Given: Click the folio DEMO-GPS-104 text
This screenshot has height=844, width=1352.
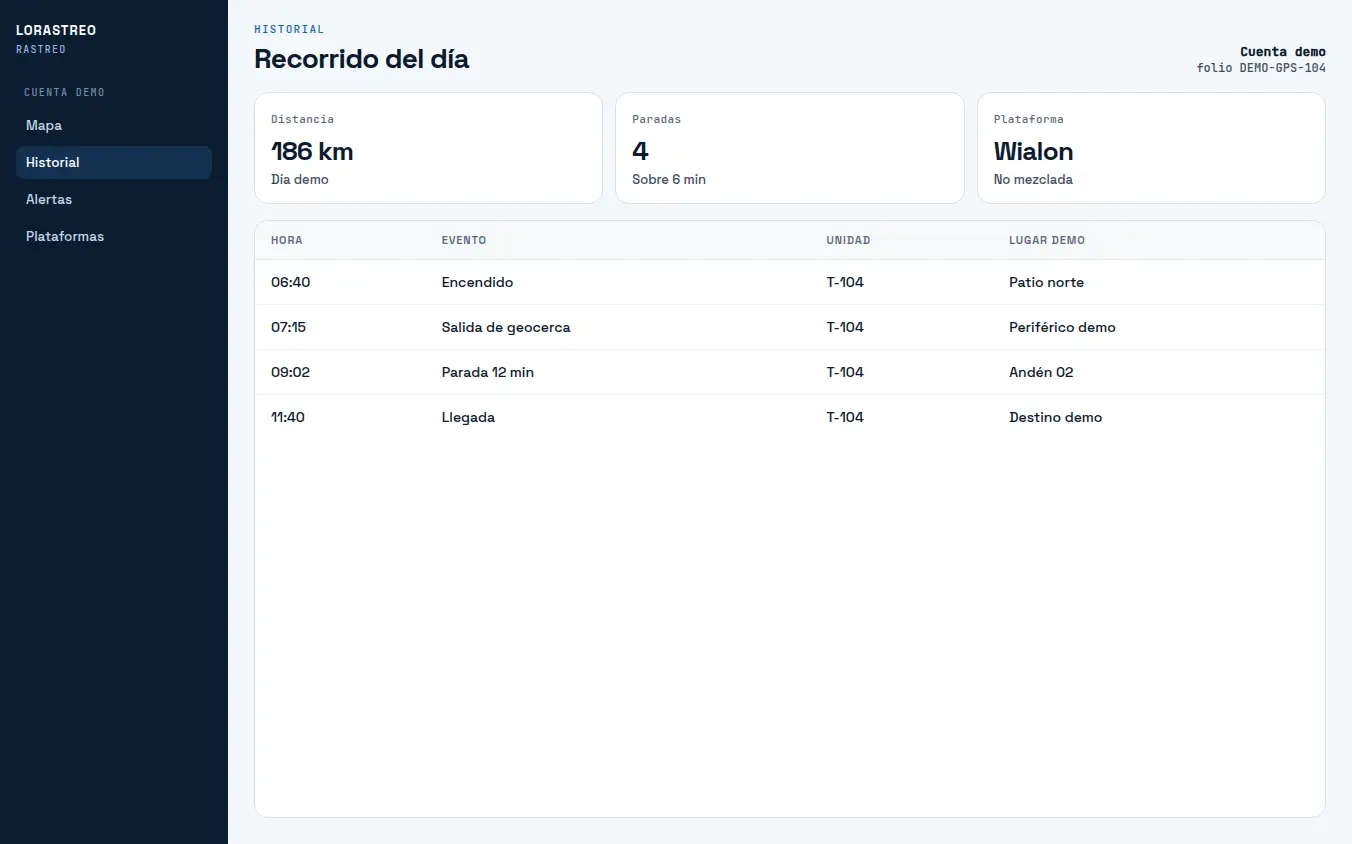Looking at the screenshot, I should pyautogui.click(x=1261, y=68).
